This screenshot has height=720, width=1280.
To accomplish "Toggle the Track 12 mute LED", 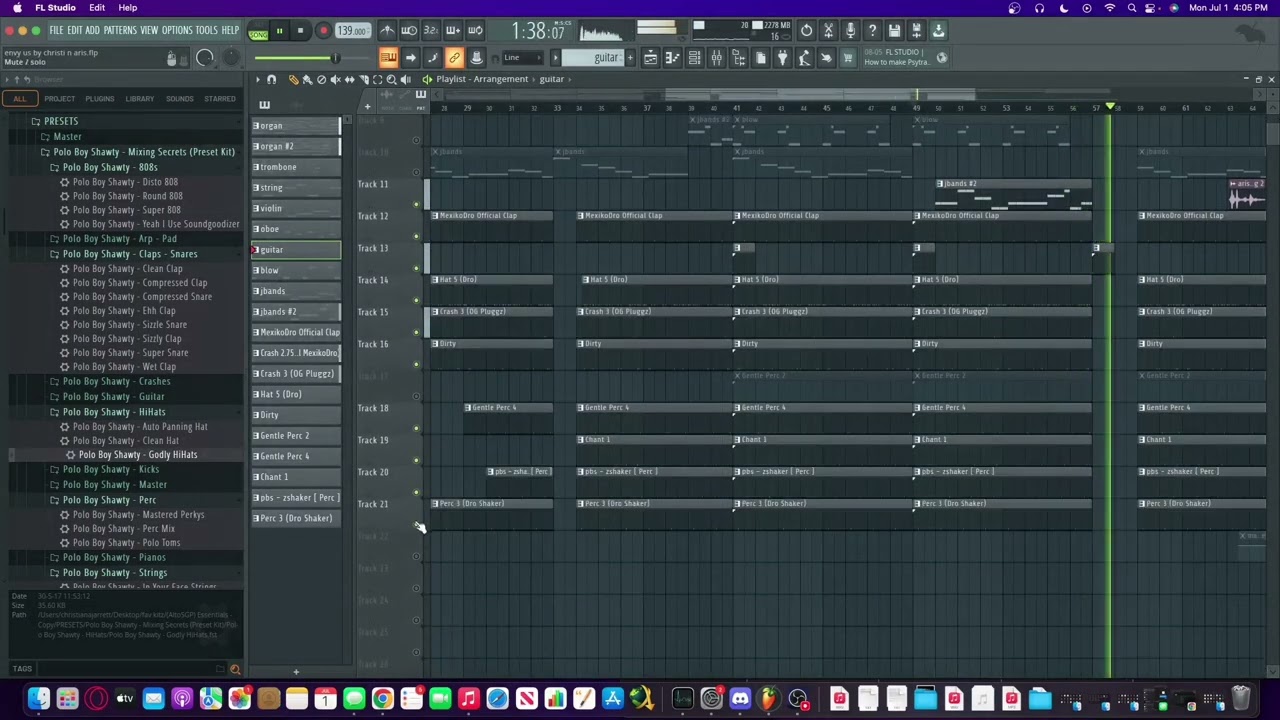I will pos(416,236).
